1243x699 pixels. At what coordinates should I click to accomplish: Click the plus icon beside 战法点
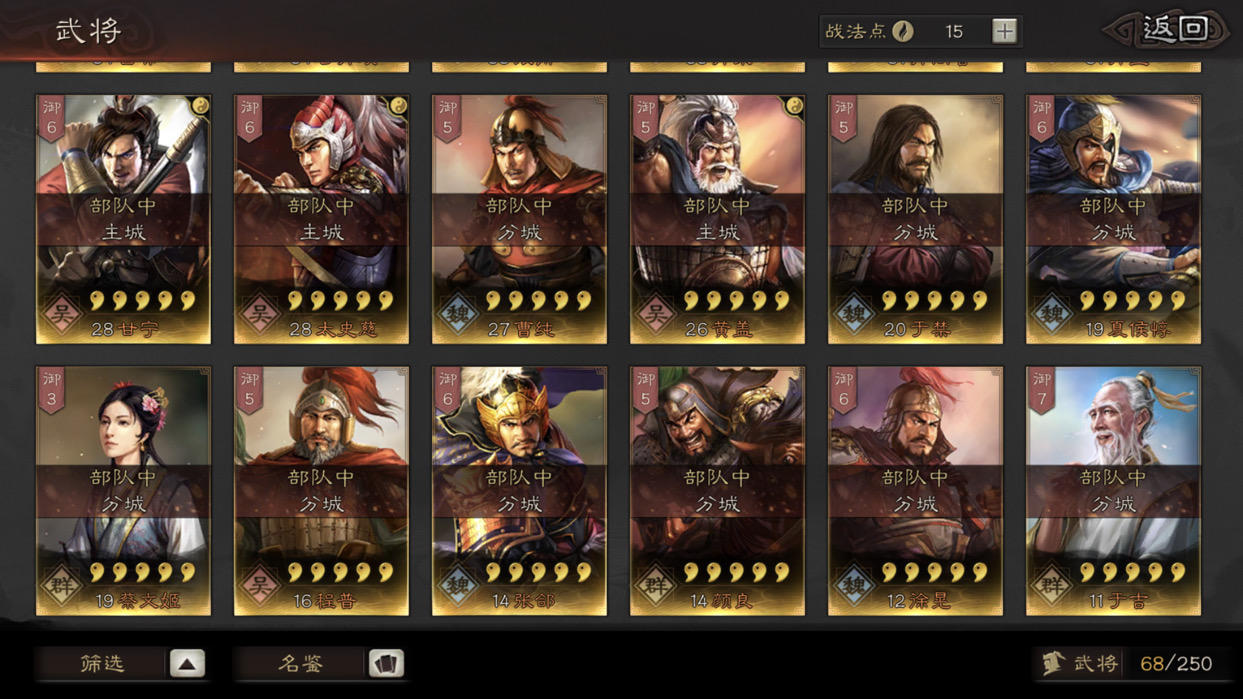coord(1004,31)
